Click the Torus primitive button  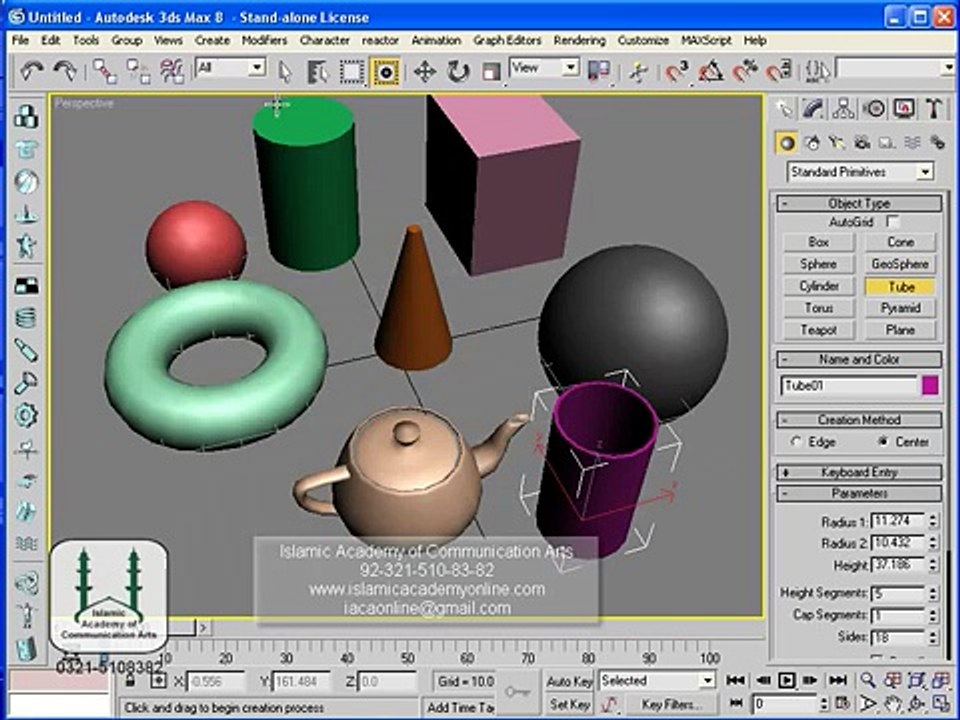click(x=819, y=309)
